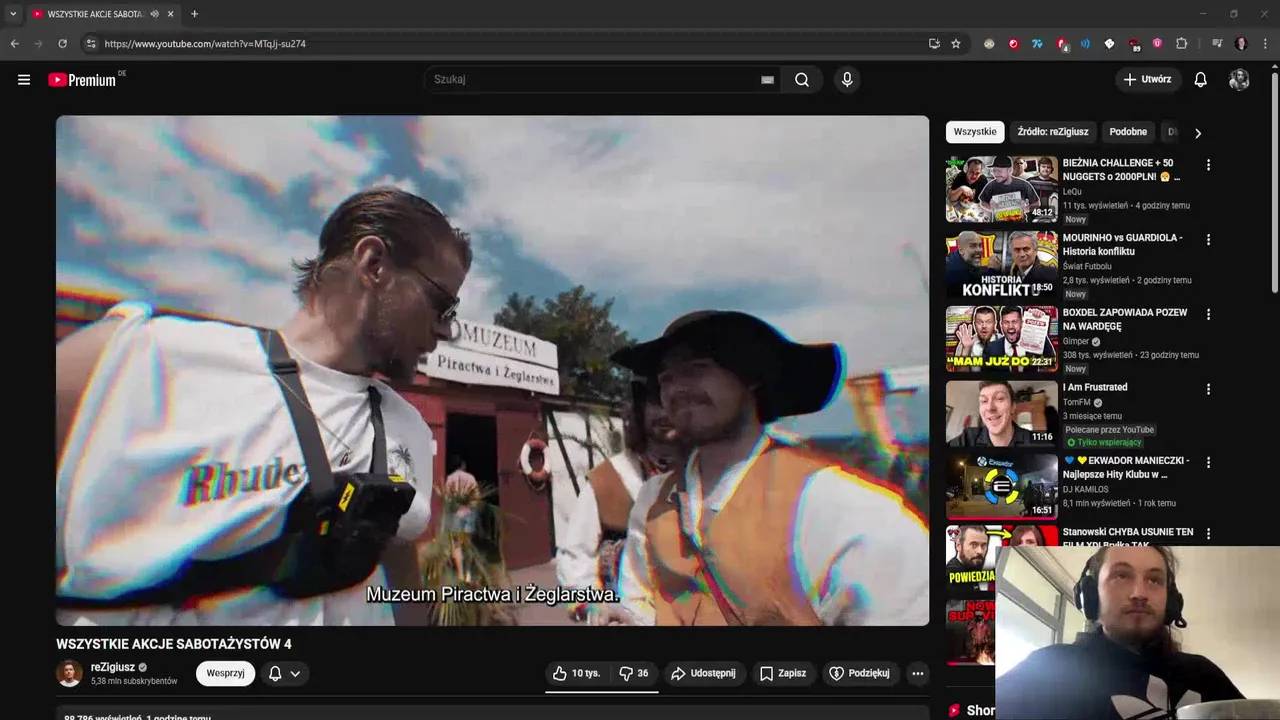This screenshot has height=720, width=1280.
Task: Click the Utwórz button
Action: pos(1147,80)
